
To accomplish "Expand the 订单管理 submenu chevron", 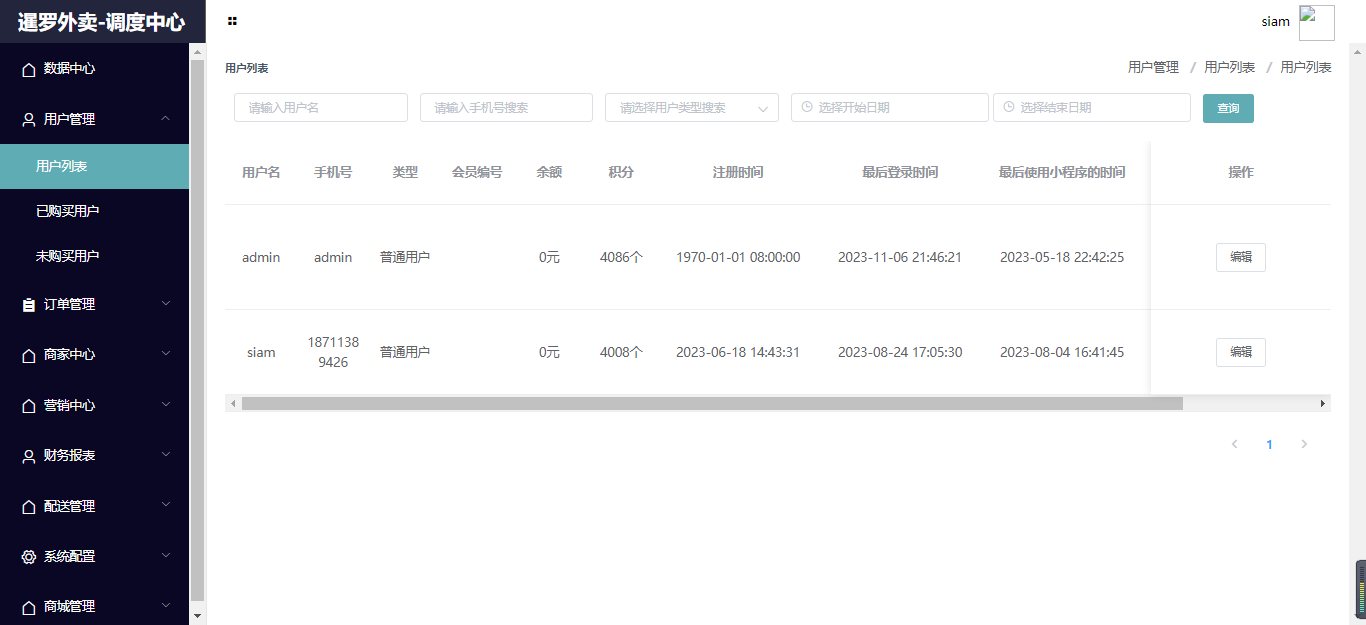I will (x=166, y=304).
